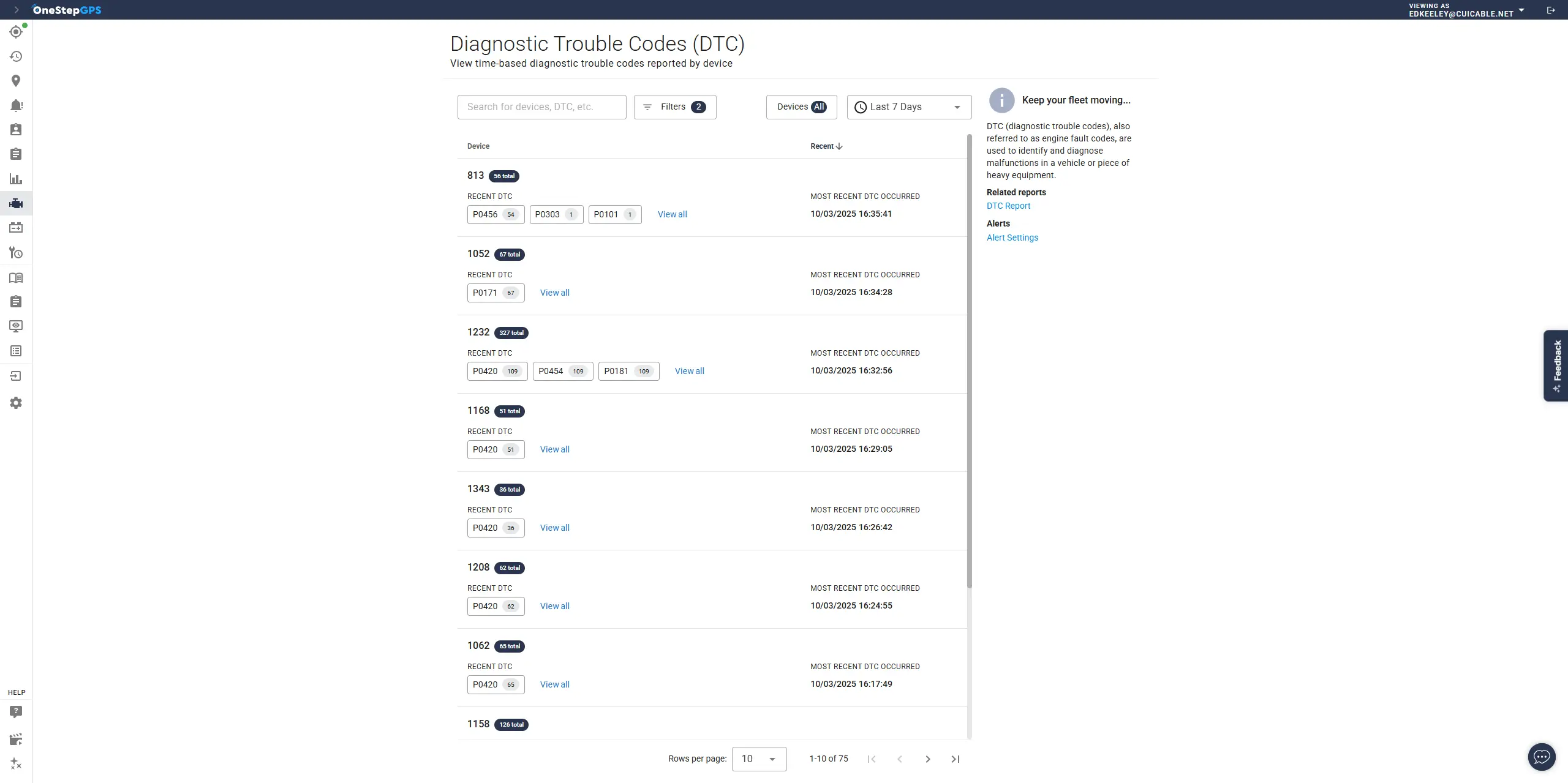Sort by the Recent column header

click(x=826, y=146)
